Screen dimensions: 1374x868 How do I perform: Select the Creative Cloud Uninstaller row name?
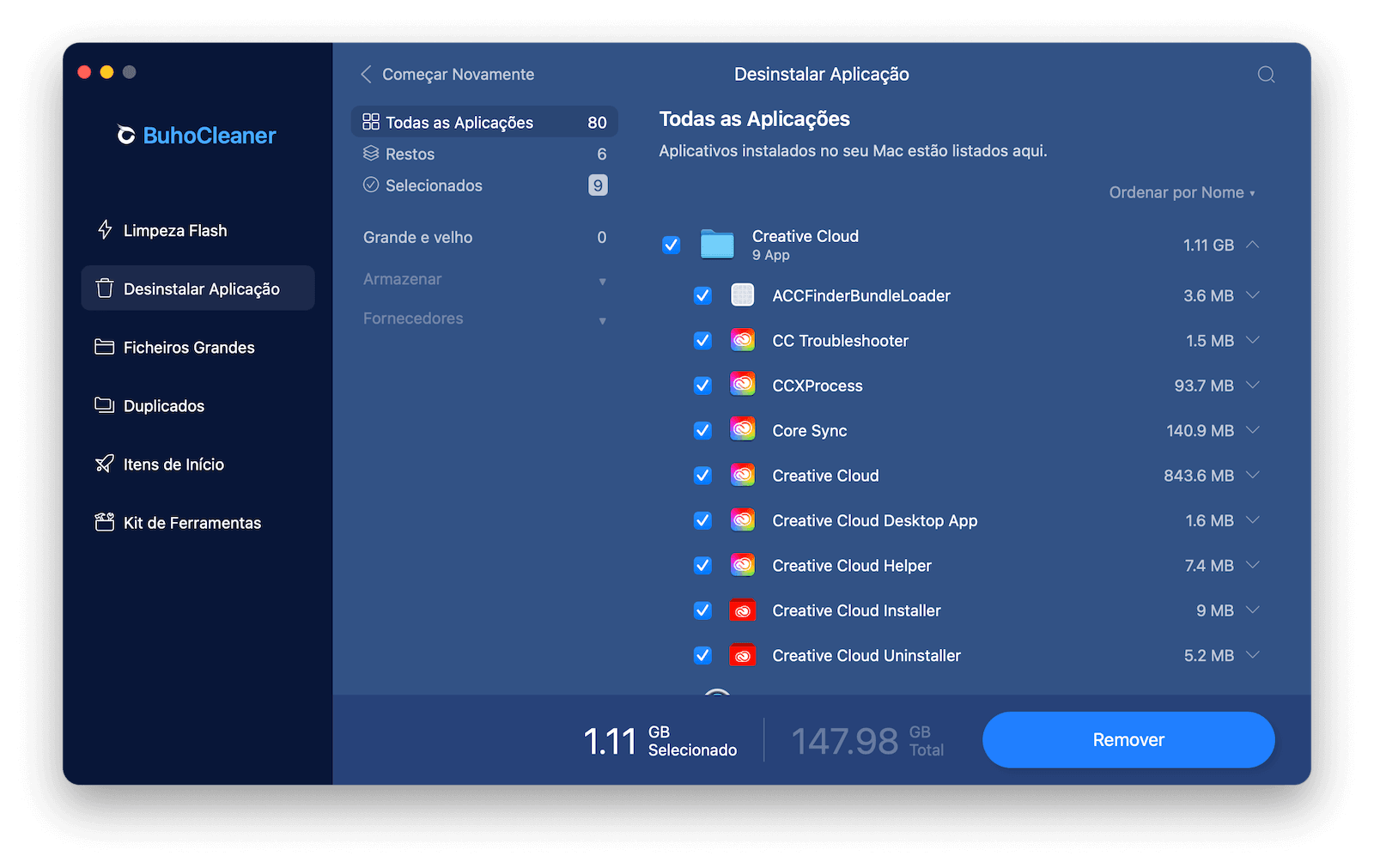click(x=866, y=655)
